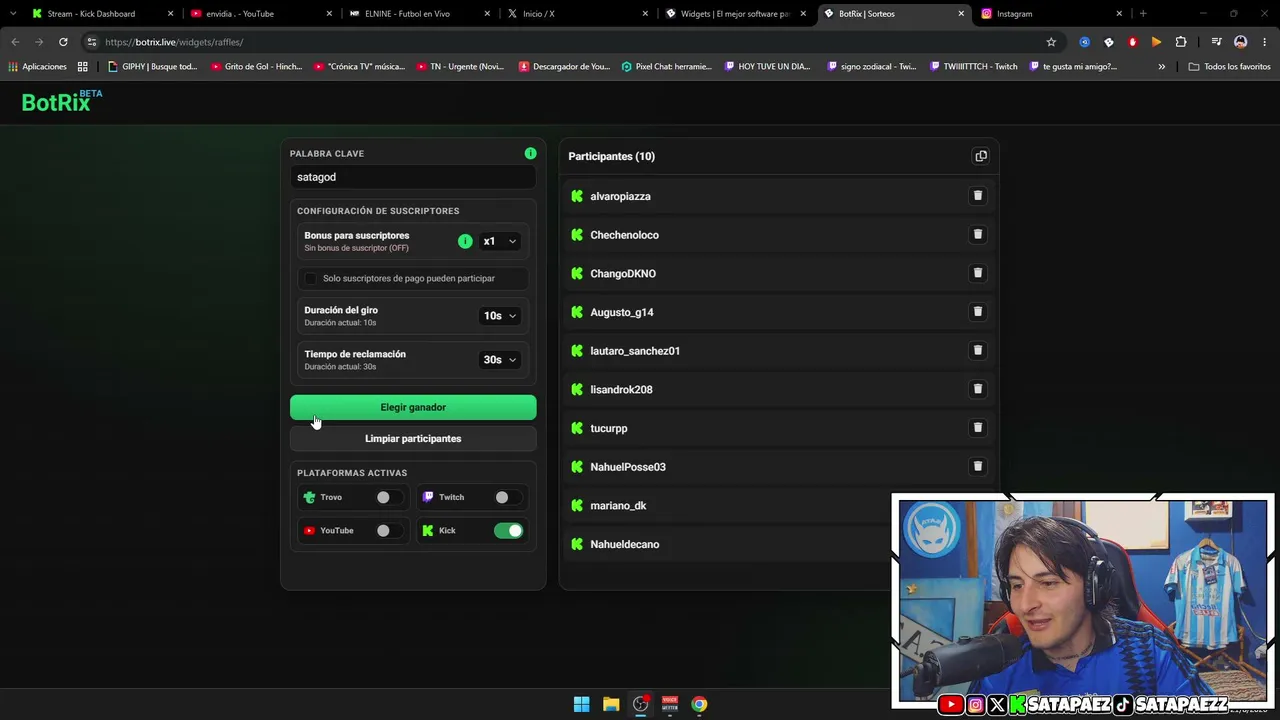Viewport: 1280px width, 720px height.
Task: Go to BotRix home via logo
Action: (x=62, y=101)
